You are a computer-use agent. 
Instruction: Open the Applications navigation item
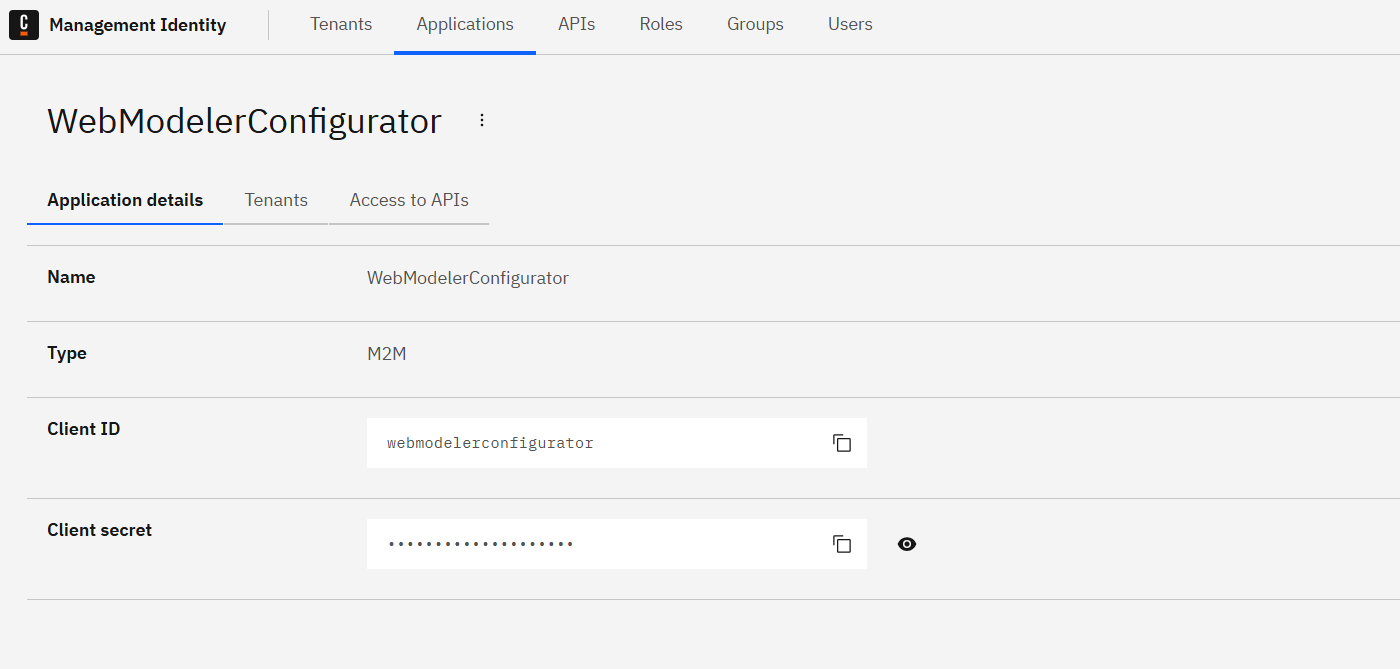coord(465,25)
